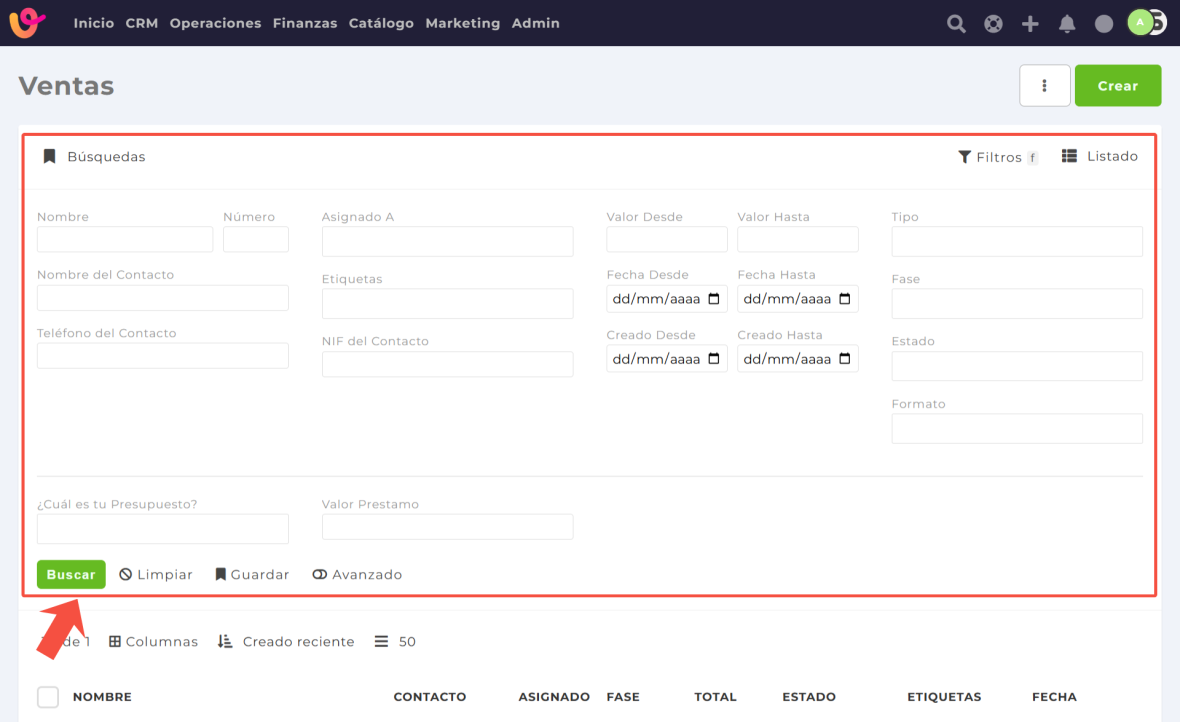The height and width of the screenshot is (722, 1180).
Task: Open the Filtros funnel filter
Action: click(x=997, y=157)
